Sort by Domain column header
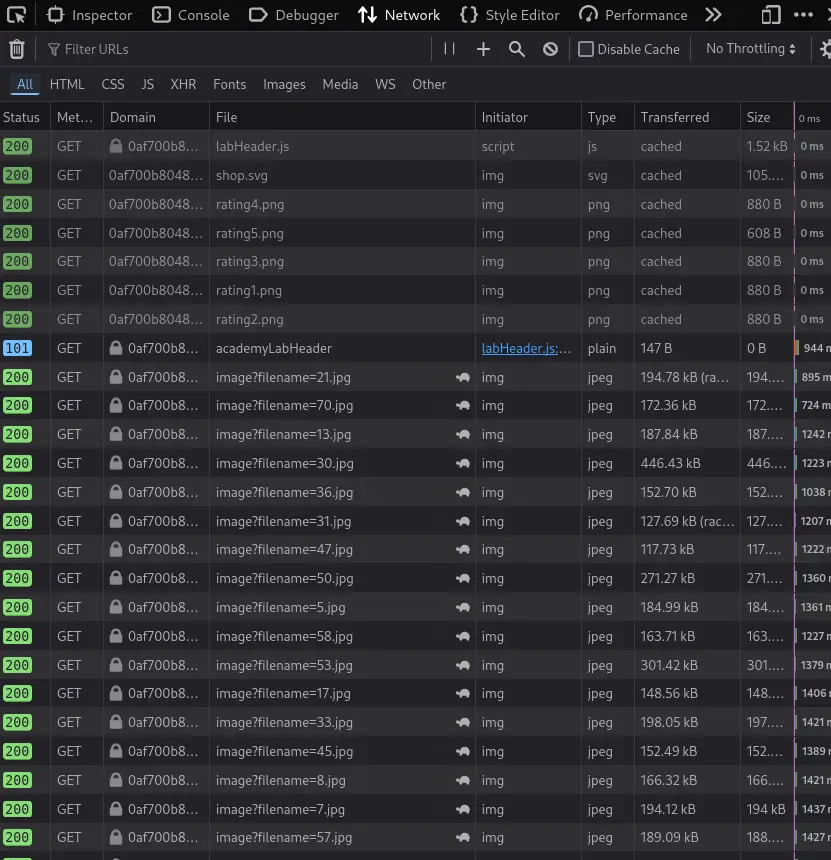 click(156, 117)
